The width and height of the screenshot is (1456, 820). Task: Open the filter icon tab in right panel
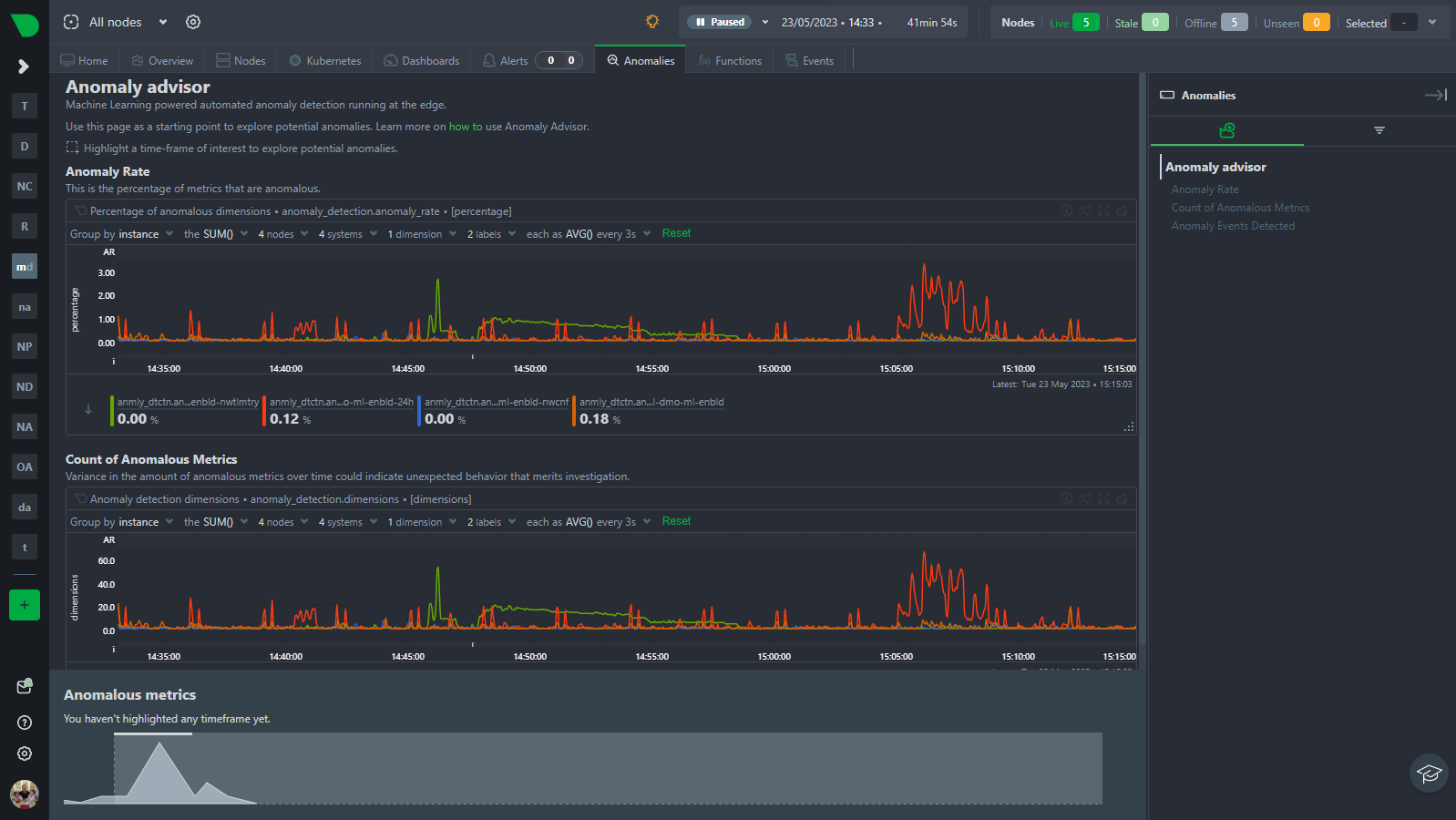coord(1379,130)
